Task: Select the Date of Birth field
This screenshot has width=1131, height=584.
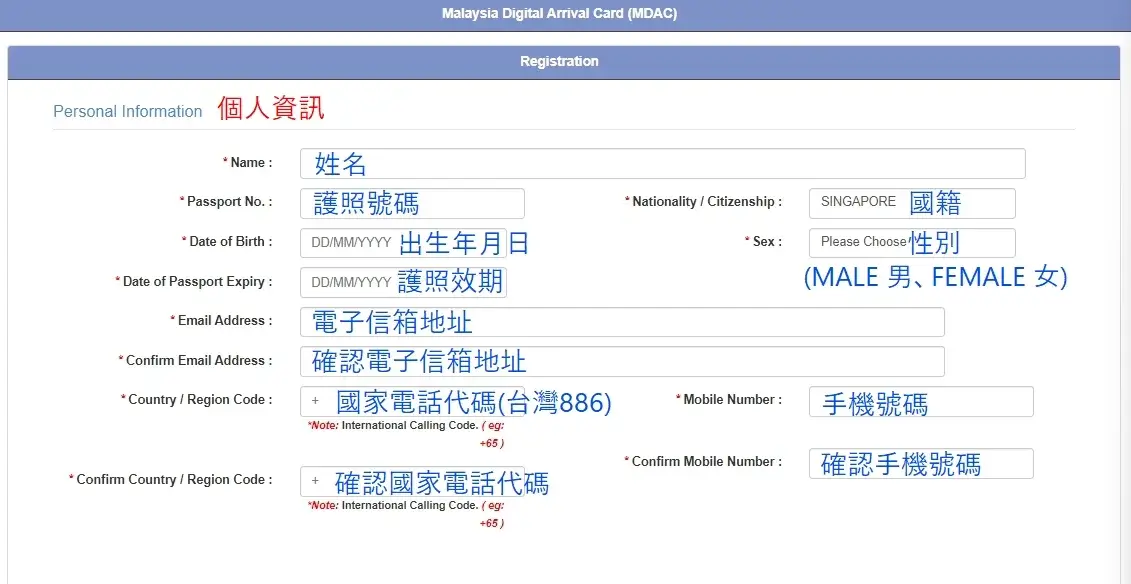Action: click(403, 243)
